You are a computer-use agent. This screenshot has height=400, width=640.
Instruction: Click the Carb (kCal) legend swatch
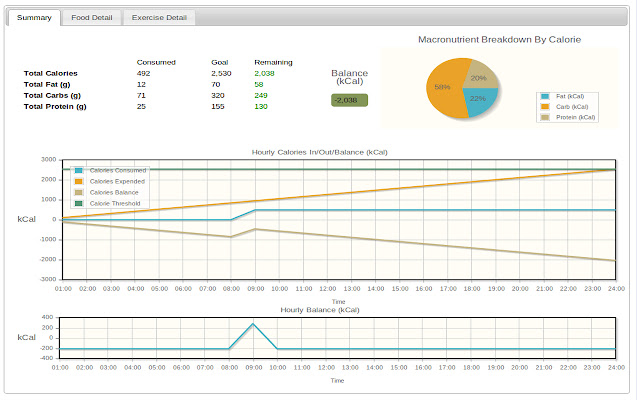[x=545, y=107]
